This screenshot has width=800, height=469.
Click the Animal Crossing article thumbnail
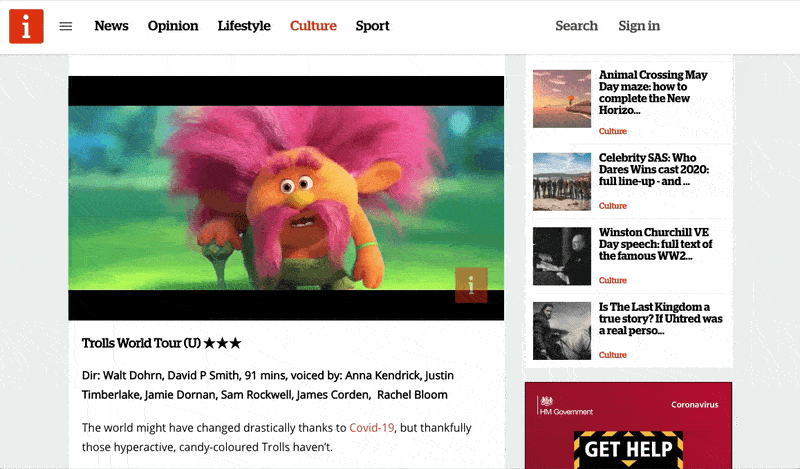coord(562,98)
